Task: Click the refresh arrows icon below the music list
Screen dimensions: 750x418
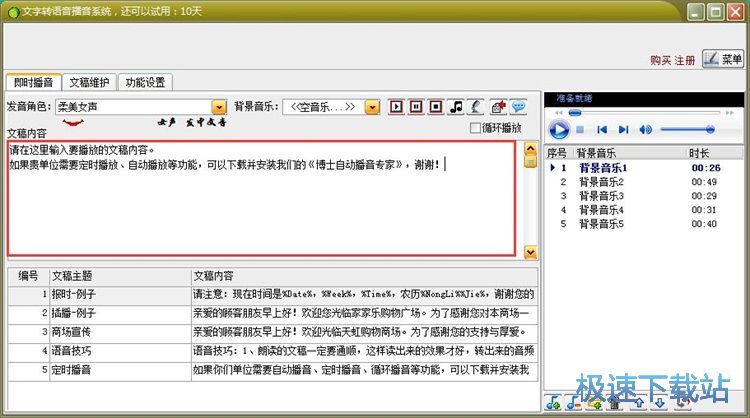Action: (x=683, y=404)
